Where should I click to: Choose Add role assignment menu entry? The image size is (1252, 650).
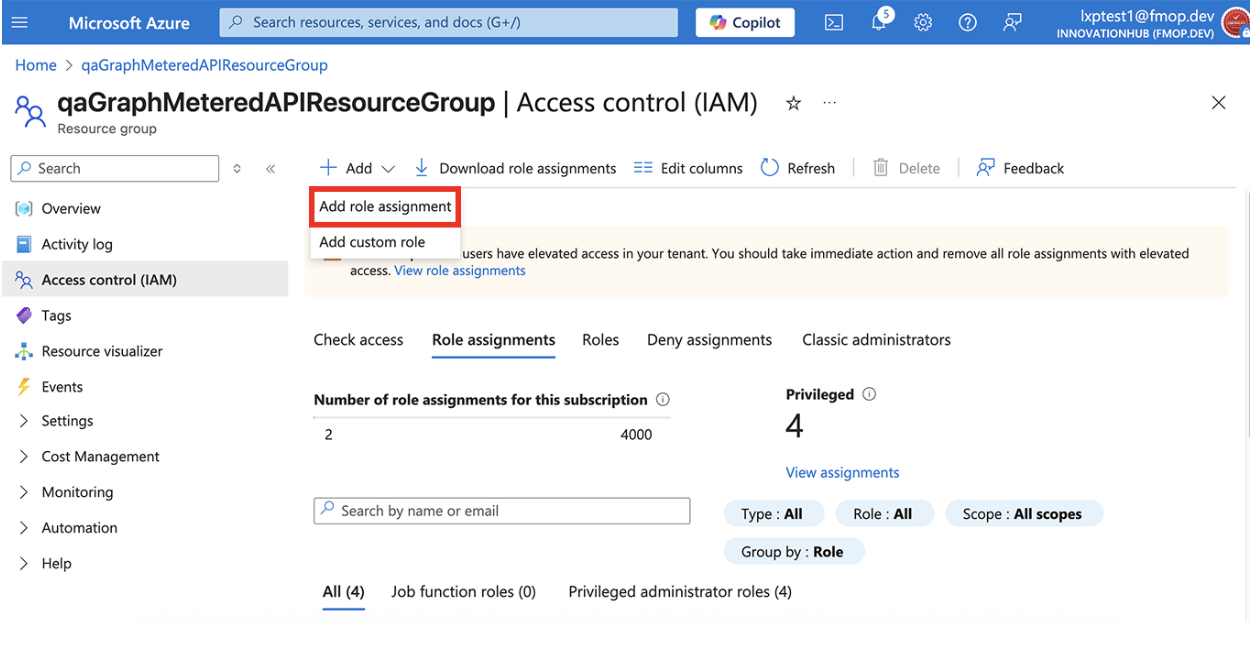pos(385,206)
